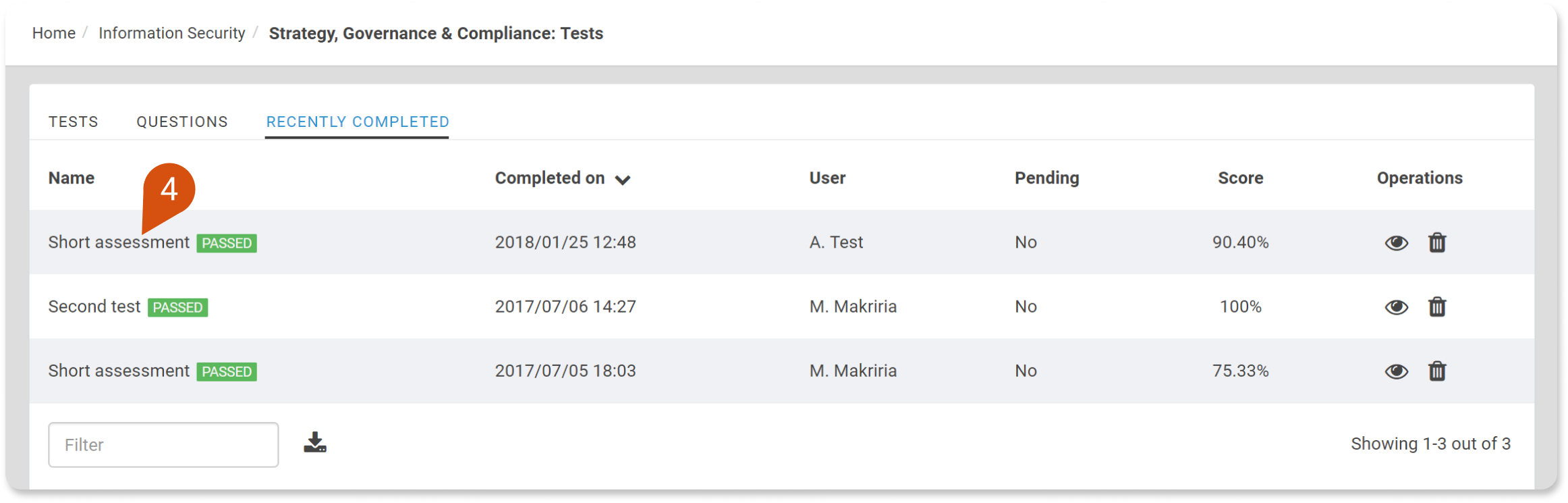Image resolution: width=1568 pixels, height=503 pixels.
Task: Click the PASSED badge on Second test
Action: tap(177, 307)
